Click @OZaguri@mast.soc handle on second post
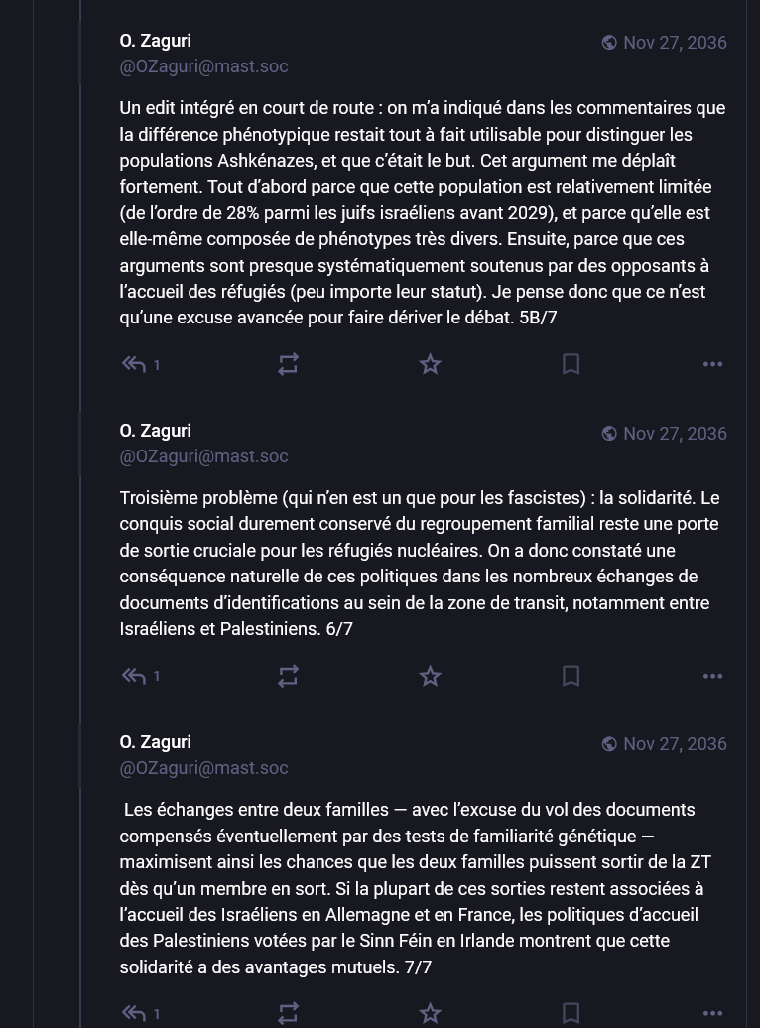The image size is (760, 1030). [x=204, y=456]
